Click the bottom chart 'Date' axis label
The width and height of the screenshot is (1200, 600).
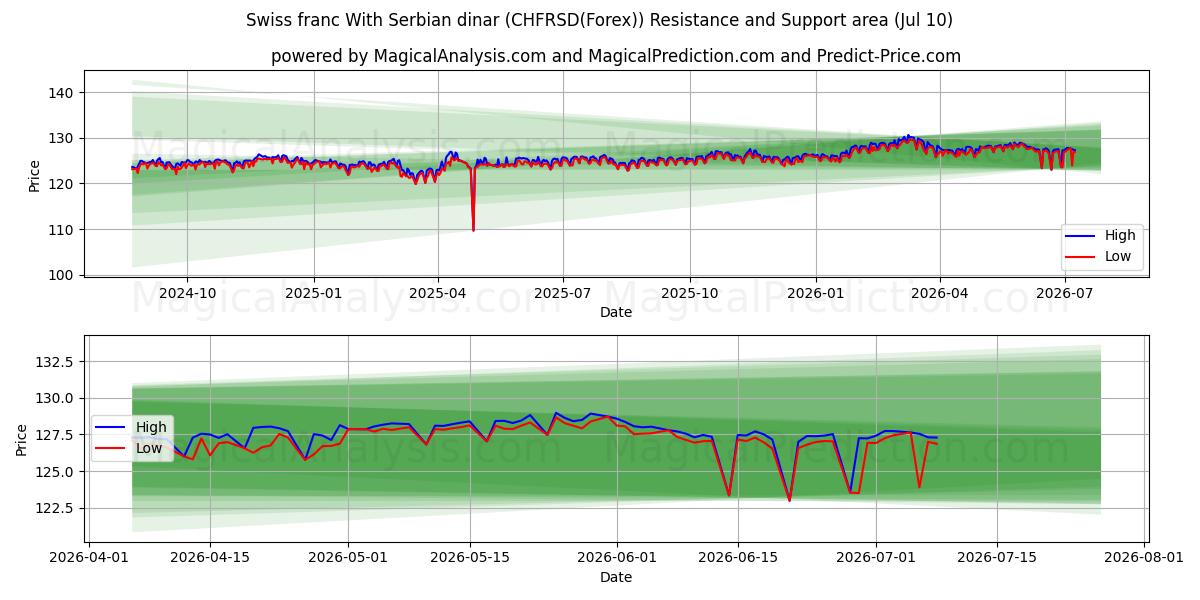615,577
